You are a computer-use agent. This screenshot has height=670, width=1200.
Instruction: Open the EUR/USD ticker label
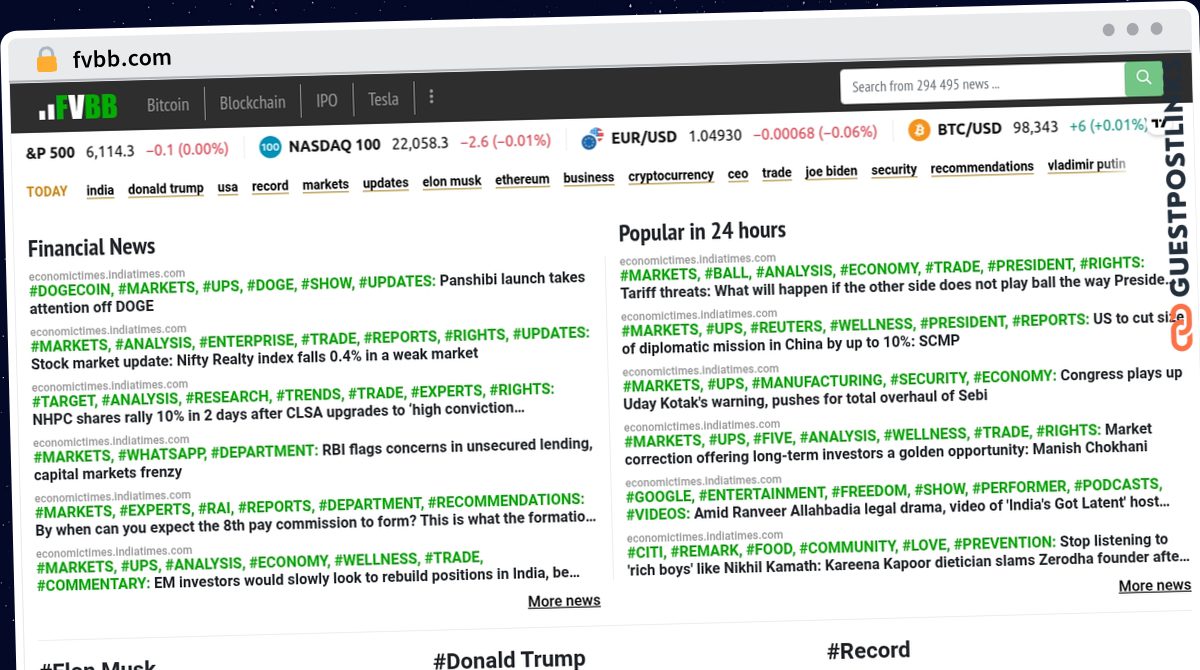[x=644, y=136]
